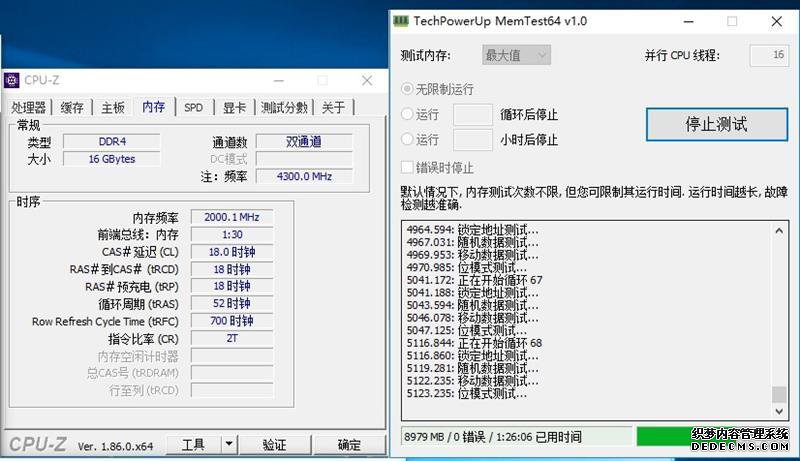Click log line 正在开始循环 67
Screen dimensions: 800x461
tap(474, 280)
